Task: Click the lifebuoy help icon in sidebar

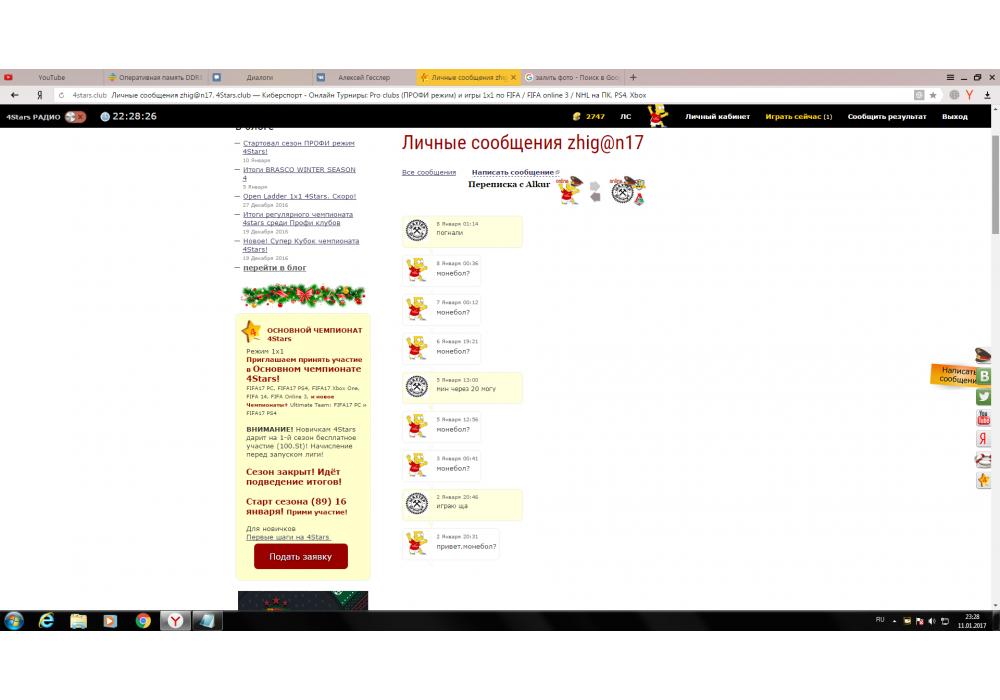Action: (x=983, y=459)
